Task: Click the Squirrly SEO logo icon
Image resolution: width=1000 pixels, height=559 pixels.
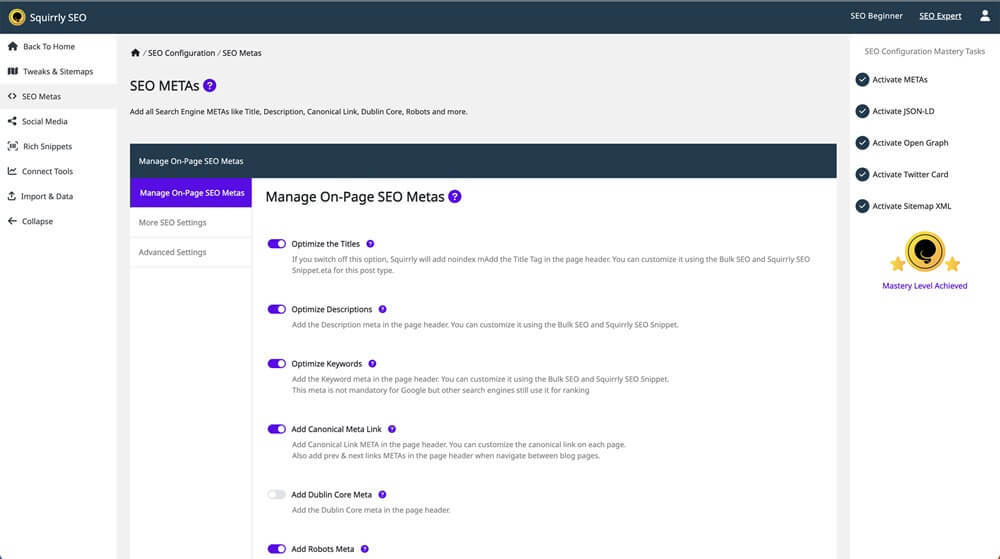Action: [17, 17]
